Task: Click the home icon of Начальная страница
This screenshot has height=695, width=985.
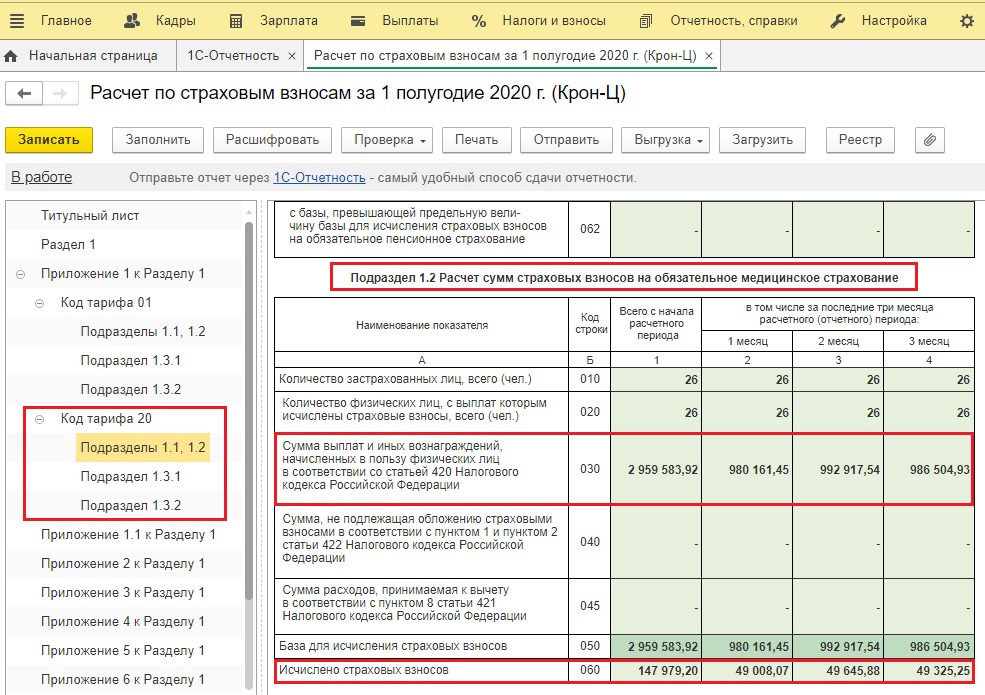Action: [11, 56]
